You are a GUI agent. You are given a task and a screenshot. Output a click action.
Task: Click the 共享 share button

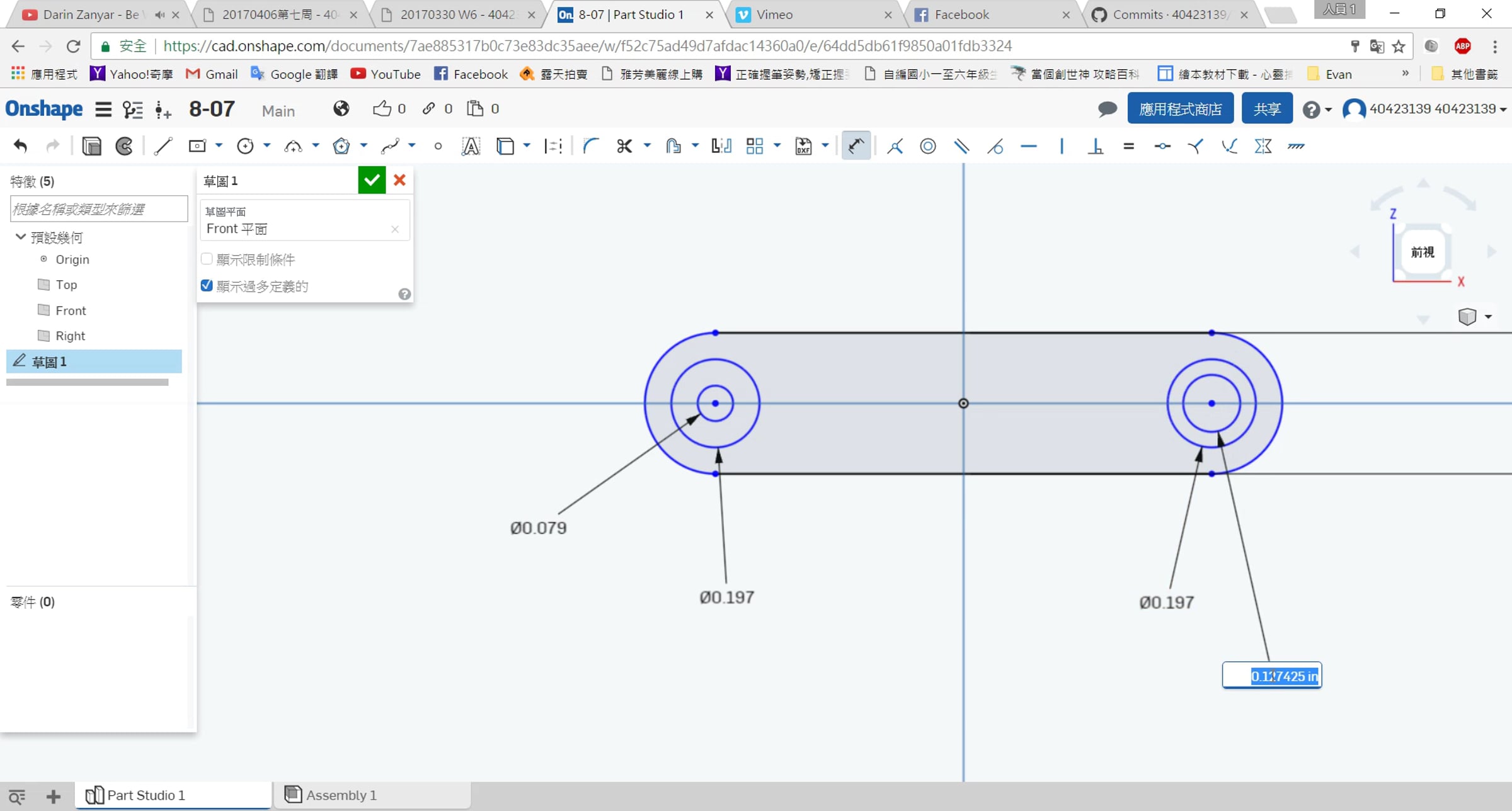click(1267, 109)
